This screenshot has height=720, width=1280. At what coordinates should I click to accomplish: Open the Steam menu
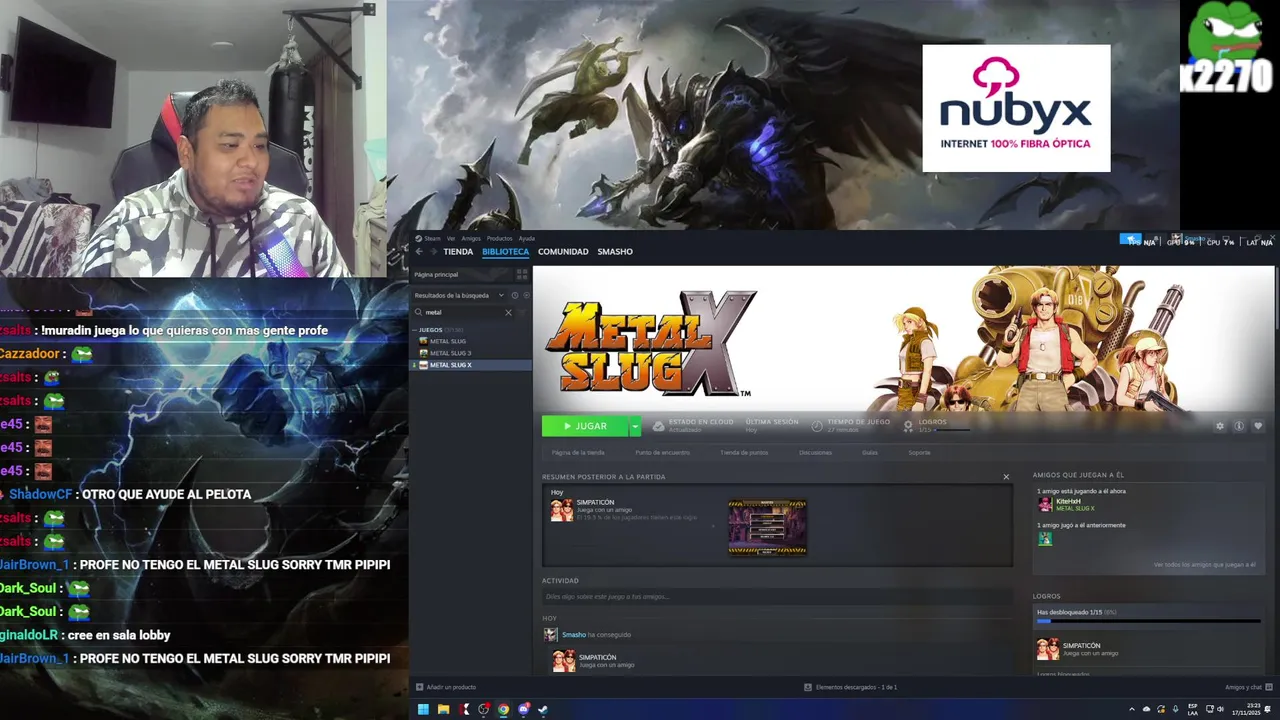(x=432, y=238)
